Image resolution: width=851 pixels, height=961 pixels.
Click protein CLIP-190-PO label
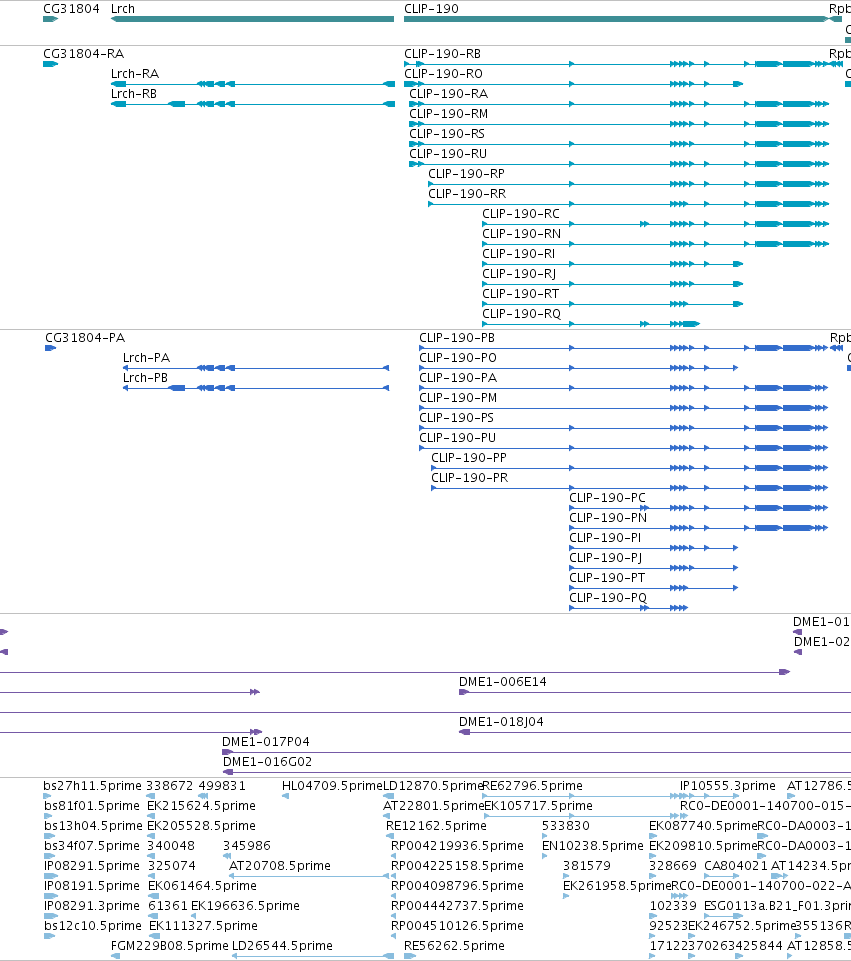click(458, 358)
